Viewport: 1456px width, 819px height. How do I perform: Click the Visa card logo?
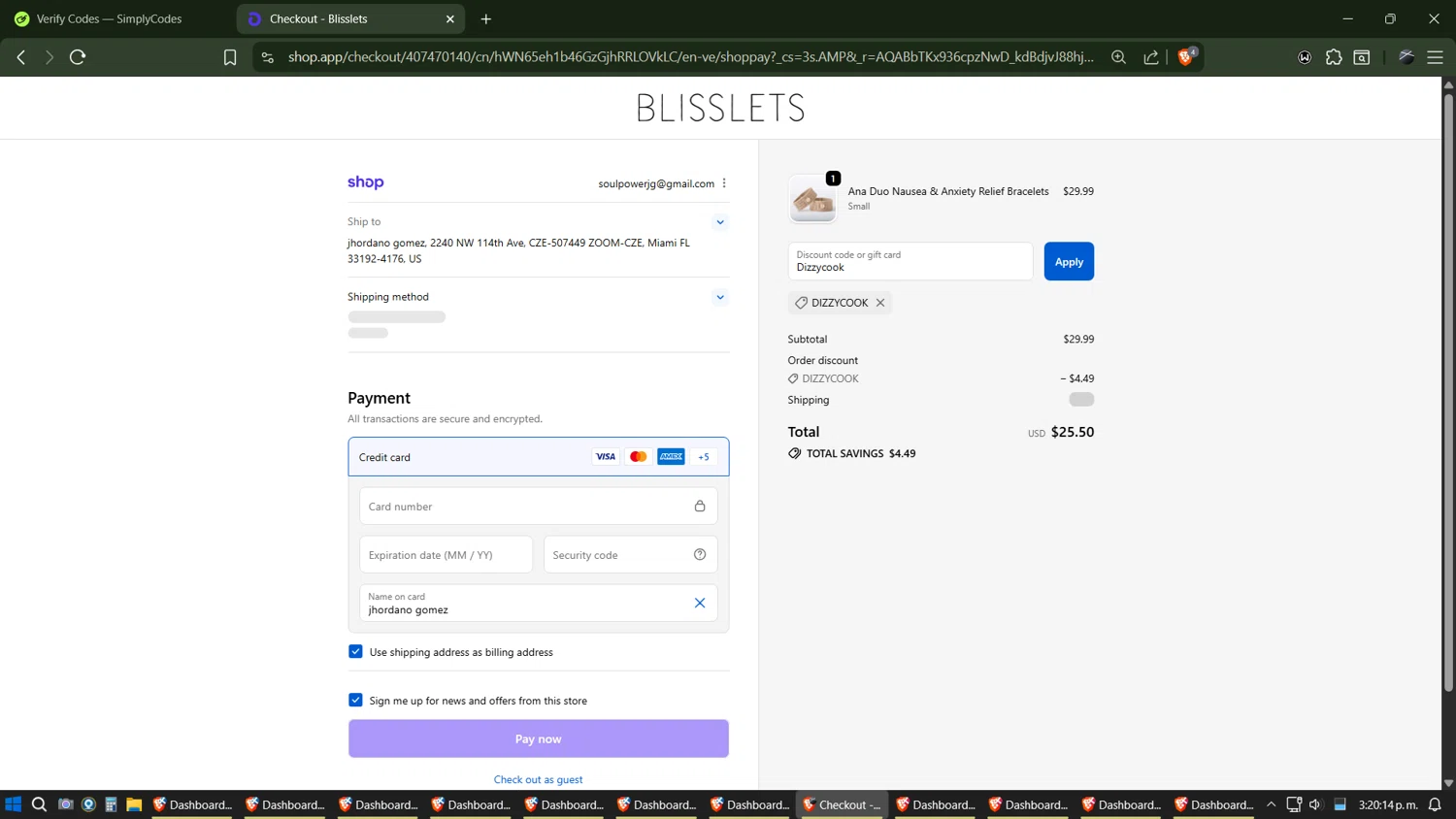click(x=606, y=456)
